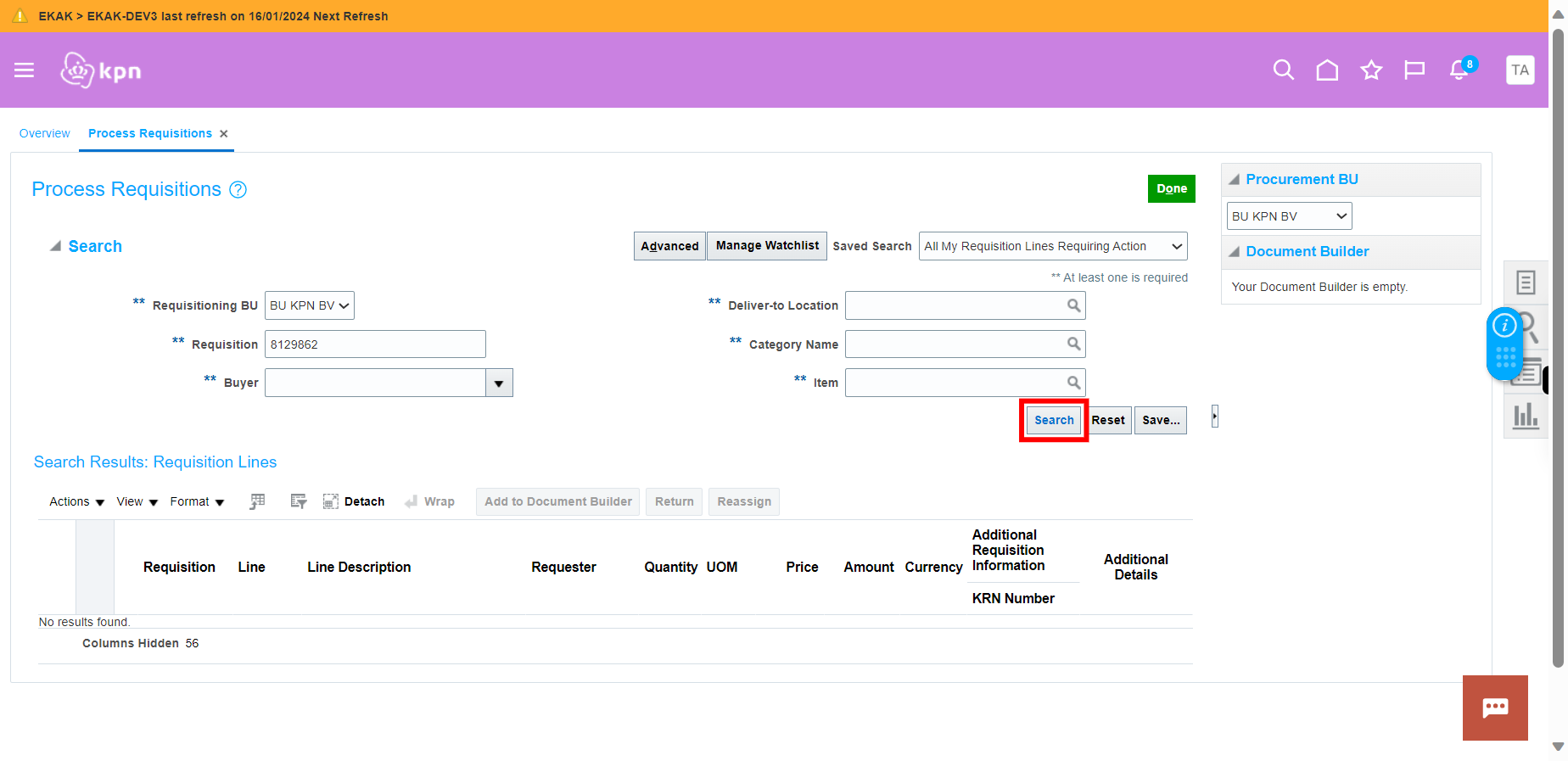Click the Save... search button
1568x761 pixels.
tap(1161, 420)
